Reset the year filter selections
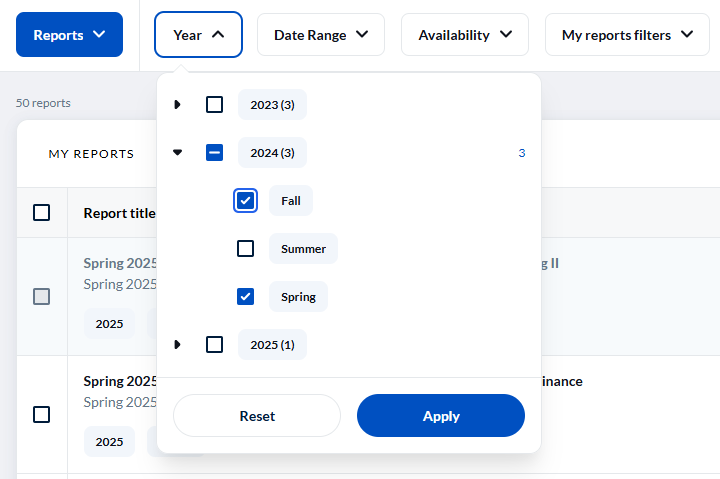The width and height of the screenshot is (720, 479). [x=257, y=416]
